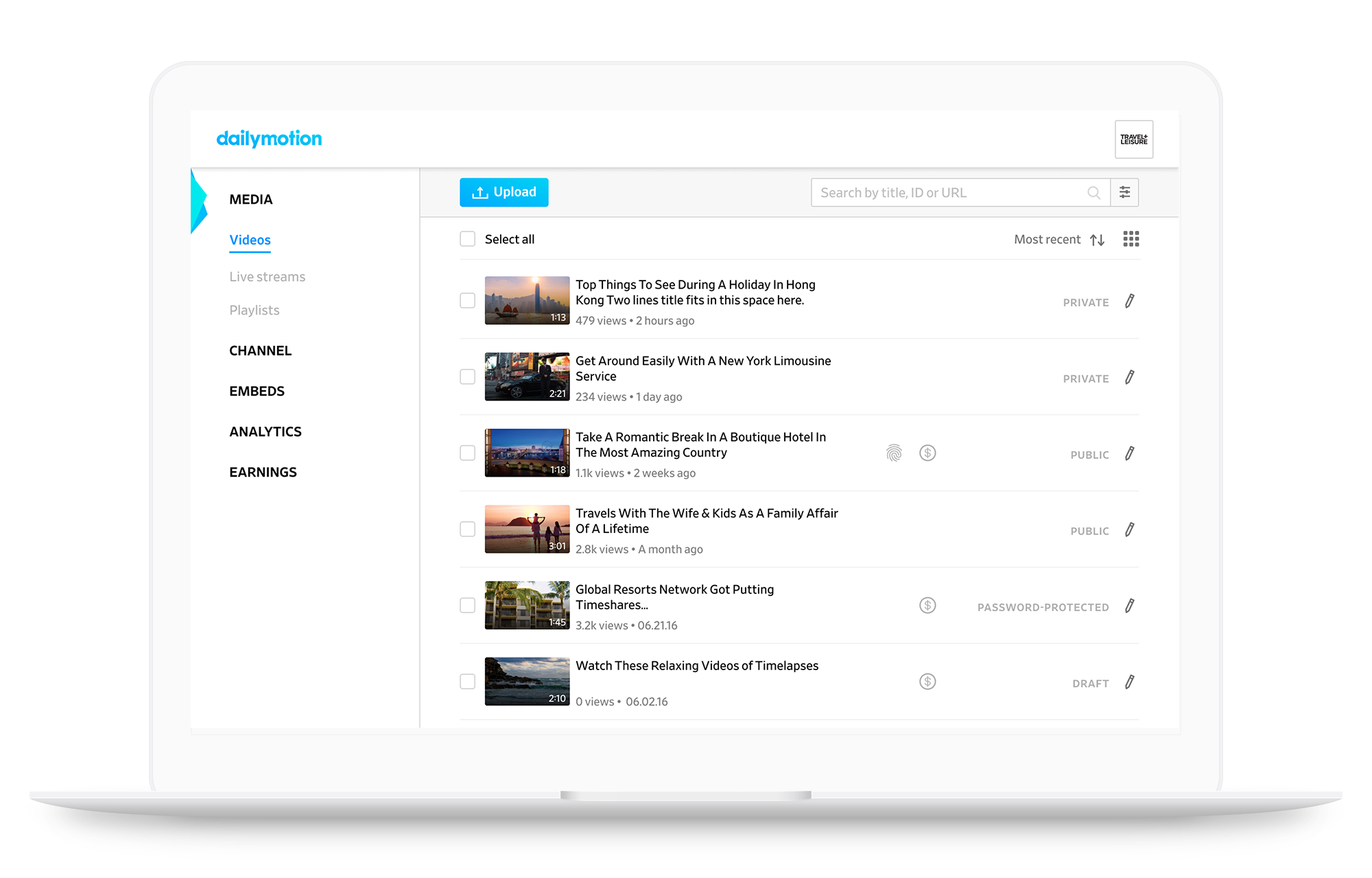Open the Live streams section
The height and width of the screenshot is (878, 1372).
[267, 276]
